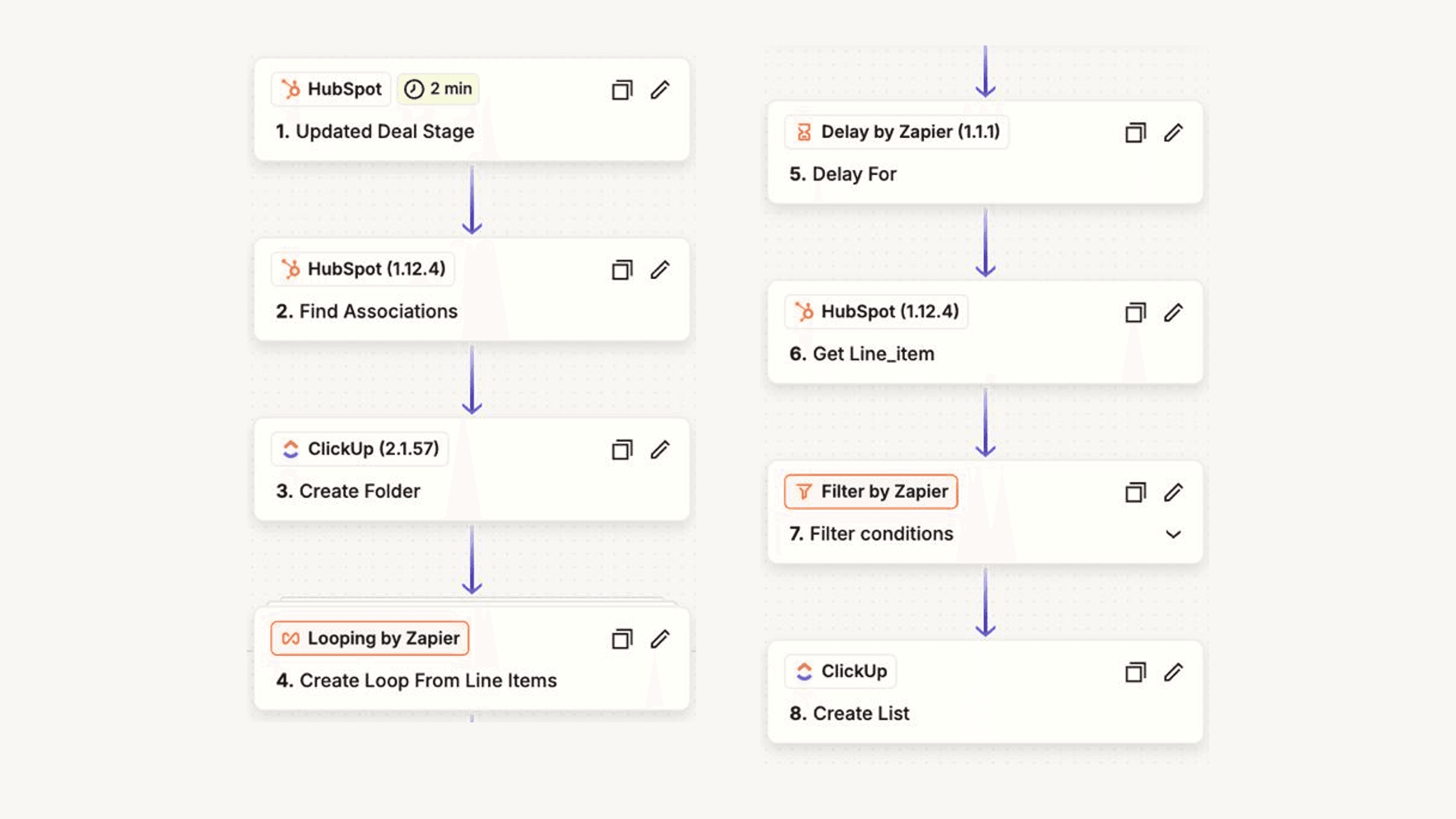
Task: Edit the Create Loop From Line Items step
Action: pyautogui.click(x=660, y=639)
